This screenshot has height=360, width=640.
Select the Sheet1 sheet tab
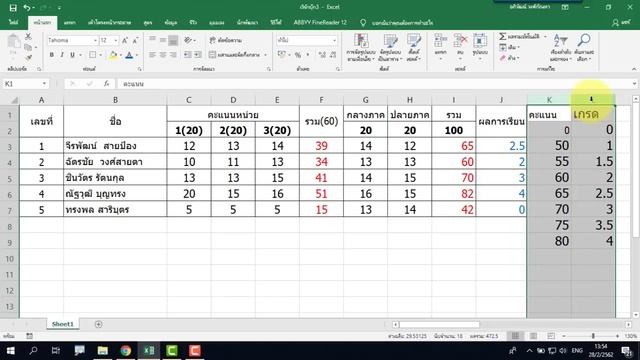(x=62, y=324)
